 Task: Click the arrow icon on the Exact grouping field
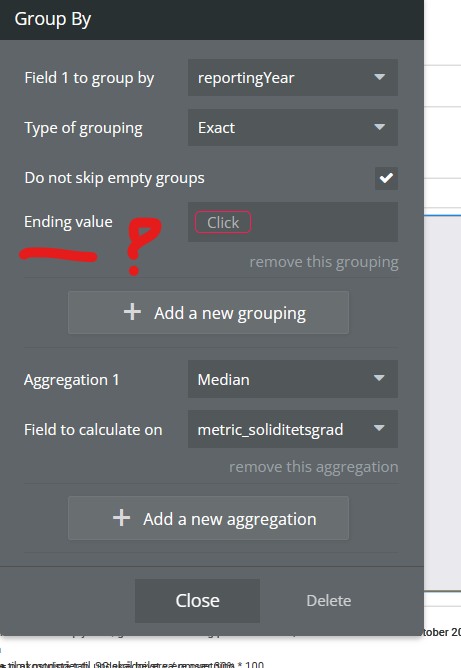(379, 127)
